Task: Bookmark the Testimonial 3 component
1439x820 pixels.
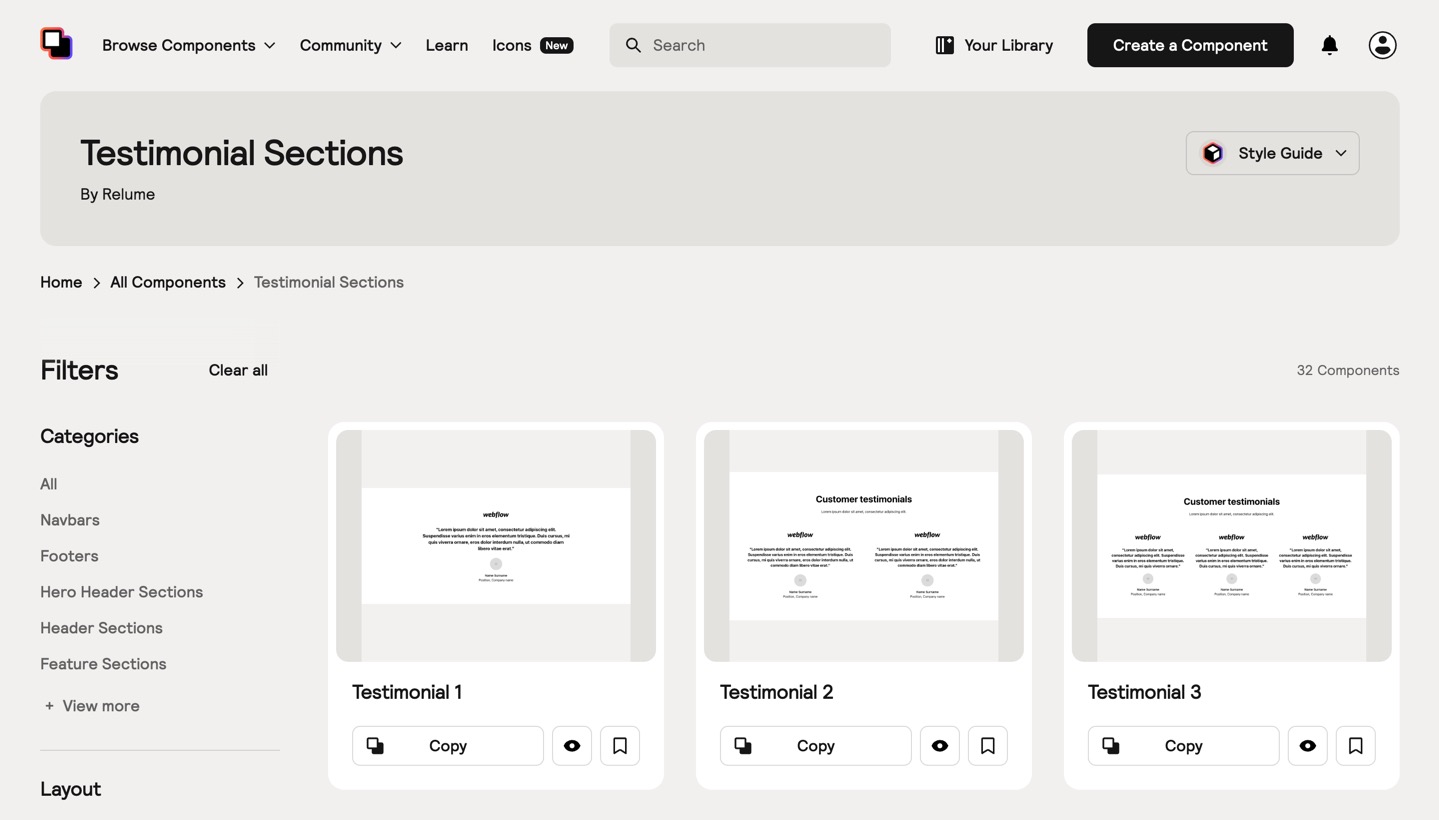Action: (x=1356, y=746)
